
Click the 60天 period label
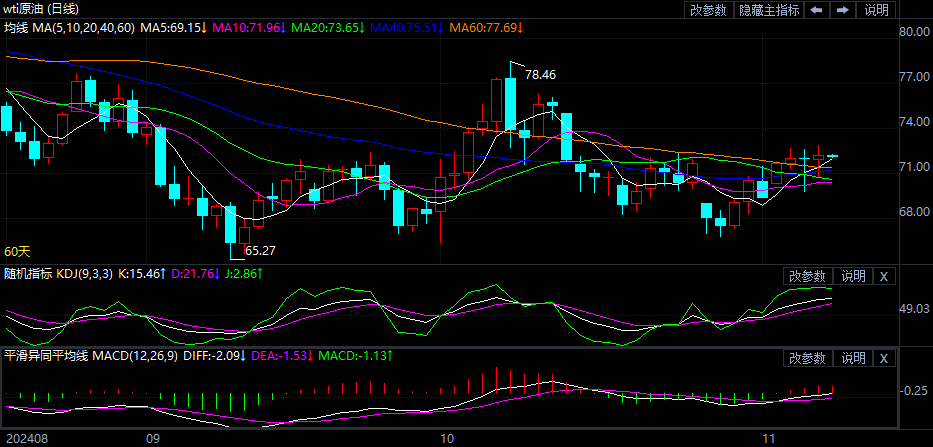click(x=17, y=252)
